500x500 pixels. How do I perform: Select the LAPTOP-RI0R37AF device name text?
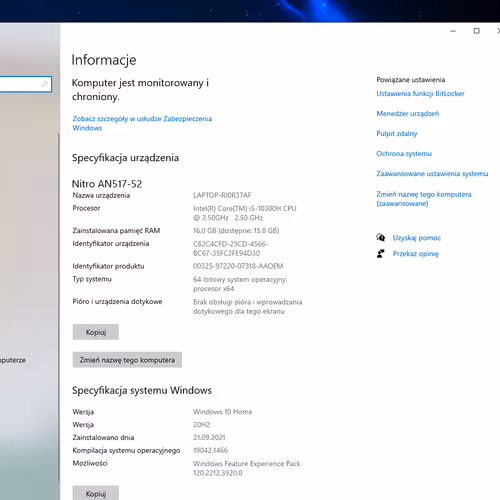(x=222, y=195)
